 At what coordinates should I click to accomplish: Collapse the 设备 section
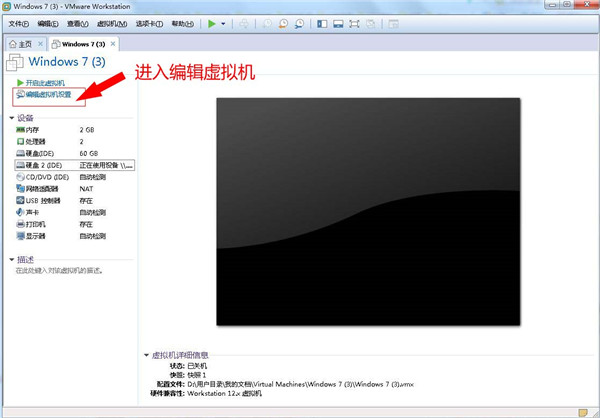pyautogui.click(x=12, y=118)
